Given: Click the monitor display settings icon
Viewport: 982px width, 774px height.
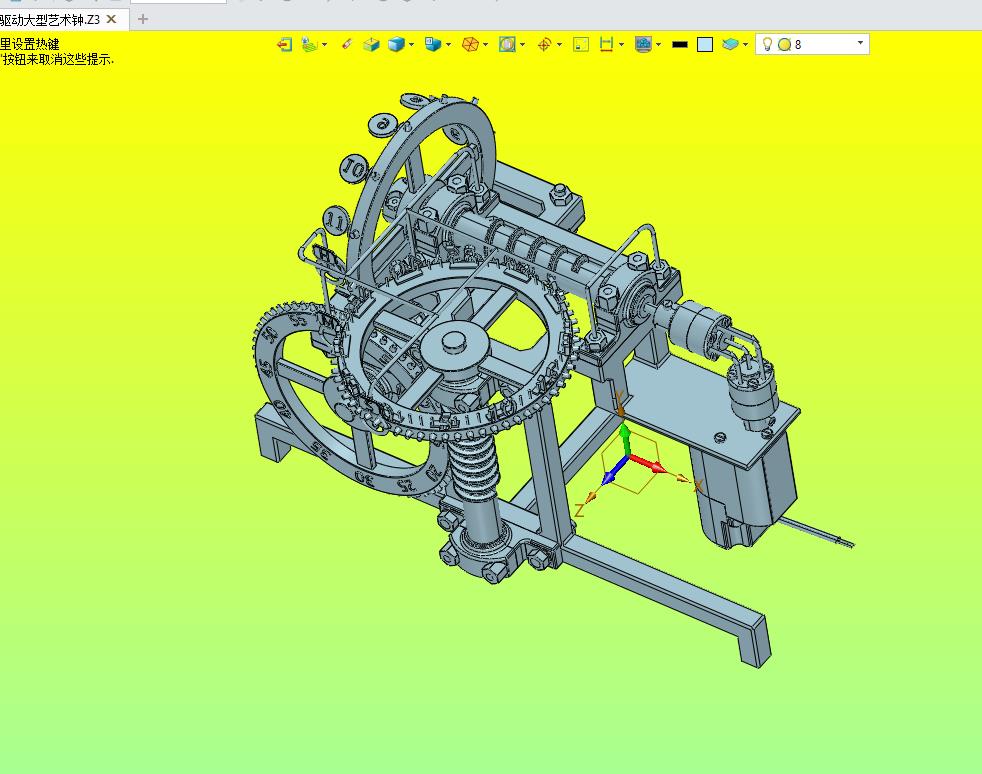Looking at the screenshot, I should tap(643, 44).
